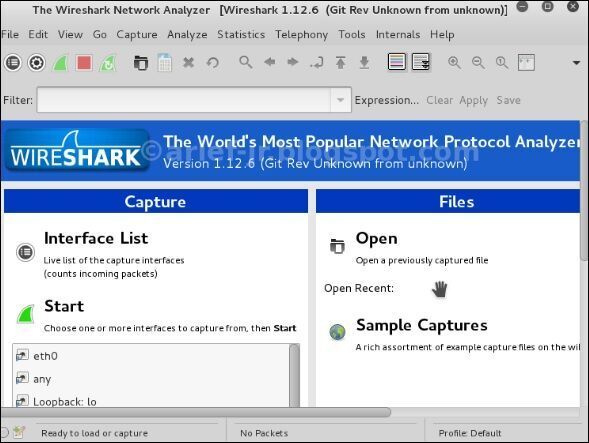This screenshot has height=443, width=589.
Task: Click the Clear filter button
Action: [439, 100]
